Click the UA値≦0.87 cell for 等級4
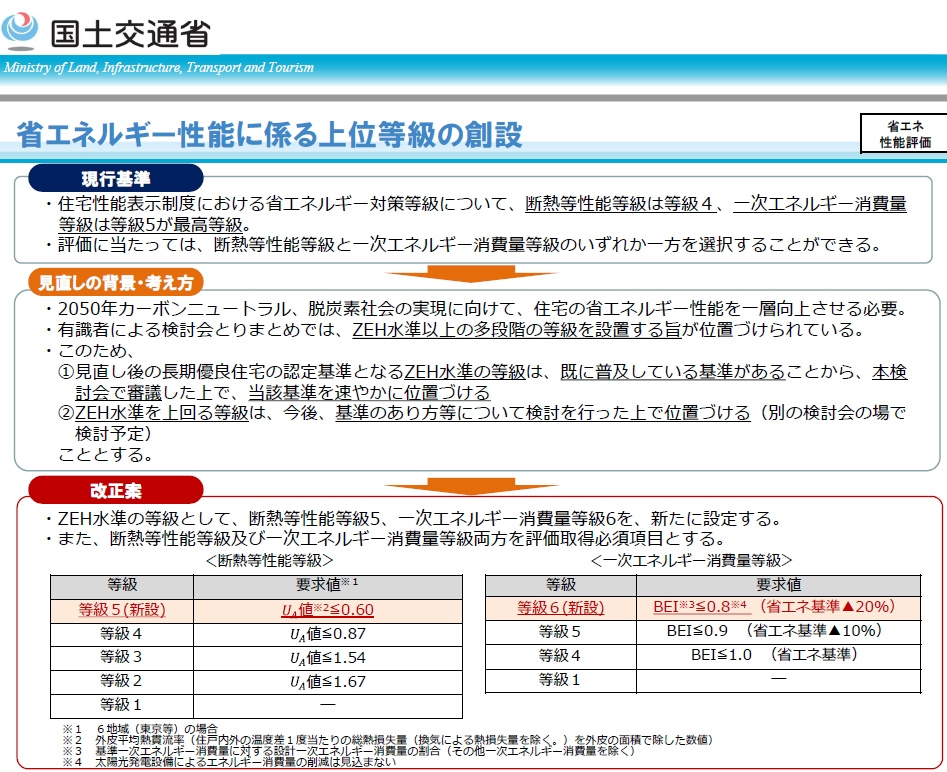 (x=327, y=633)
